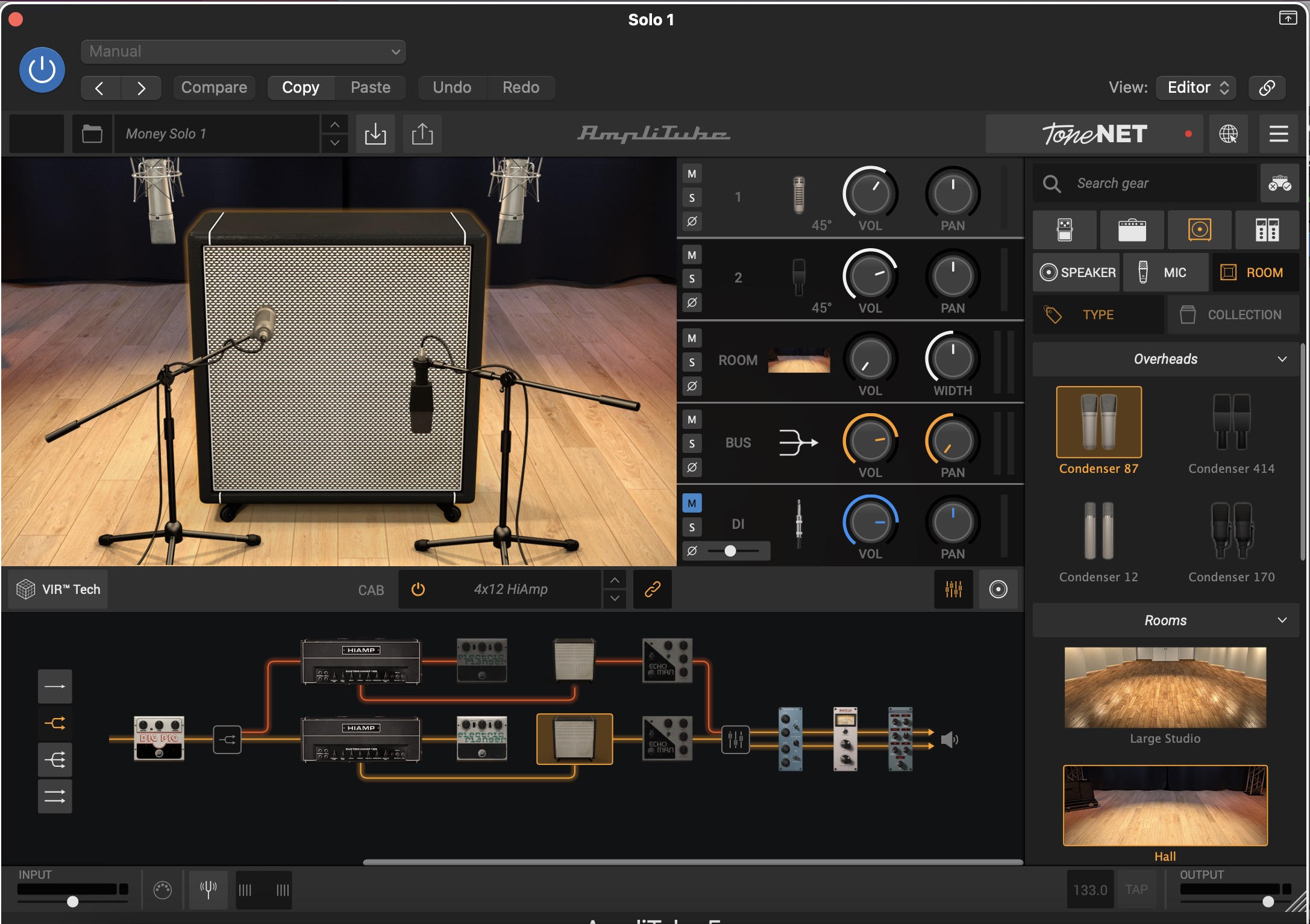Open the preset browser folder icon
This screenshot has height=924, width=1310.
tap(92, 133)
